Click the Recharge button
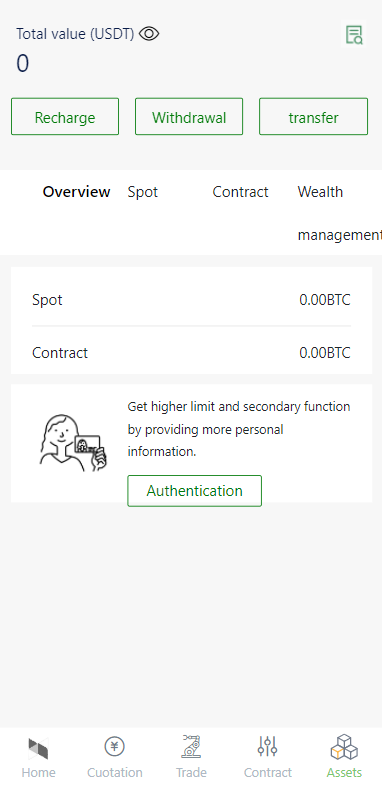The width and height of the screenshot is (382, 786). pyautogui.click(x=65, y=117)
